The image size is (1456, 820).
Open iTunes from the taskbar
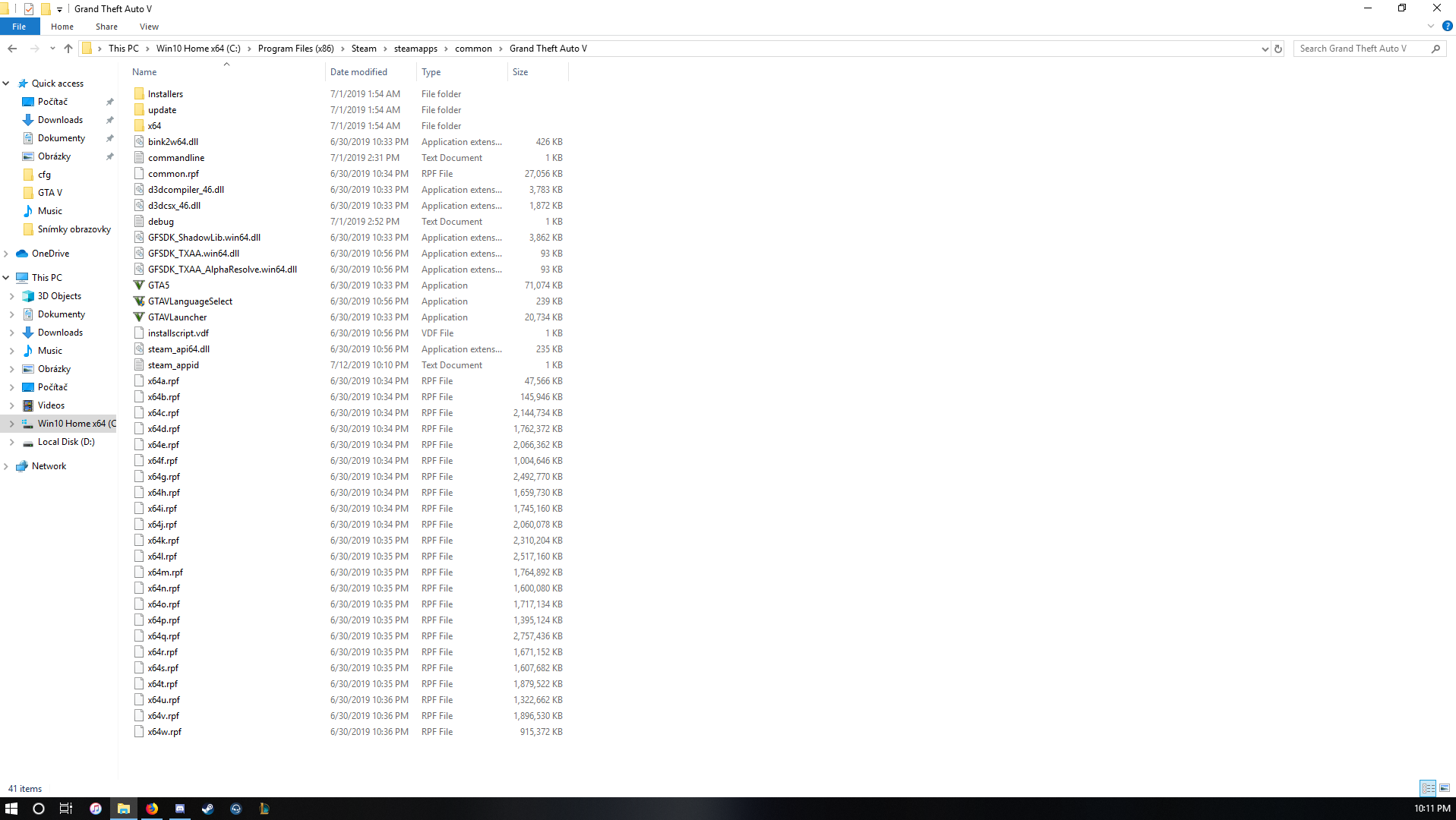click(96, 809)
